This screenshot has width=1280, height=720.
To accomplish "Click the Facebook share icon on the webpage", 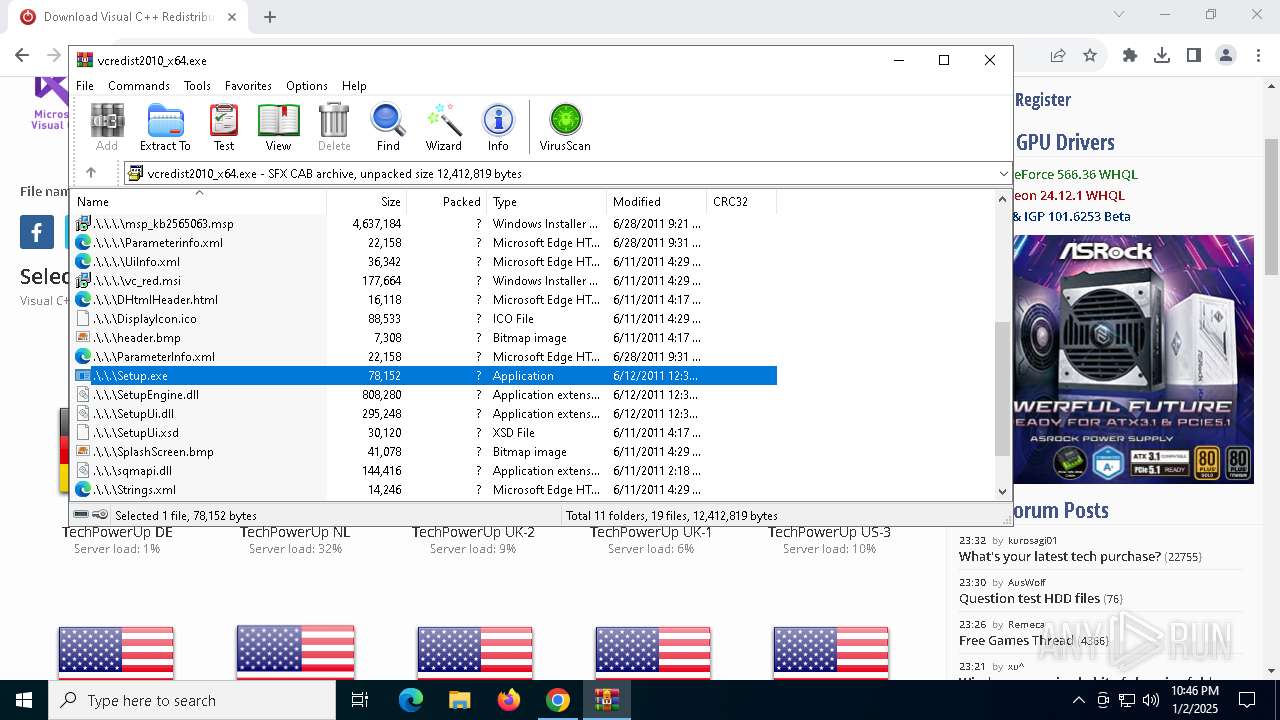I will pos(37,233).
